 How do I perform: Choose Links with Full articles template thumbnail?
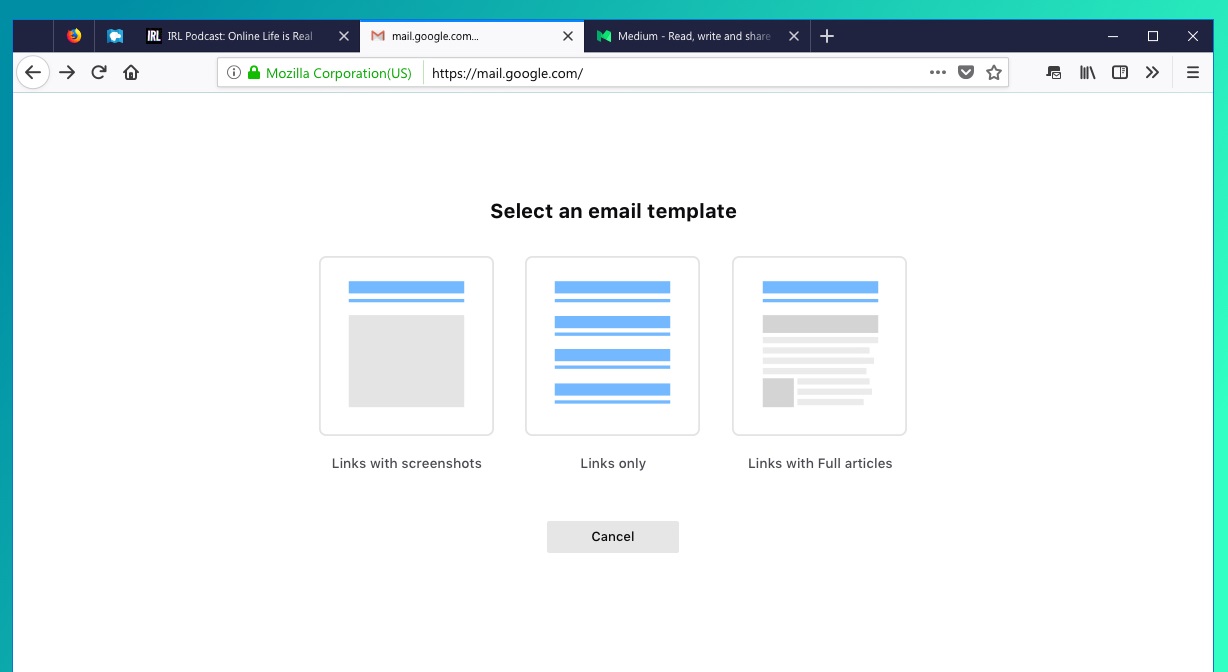click(x=819, y=346)
